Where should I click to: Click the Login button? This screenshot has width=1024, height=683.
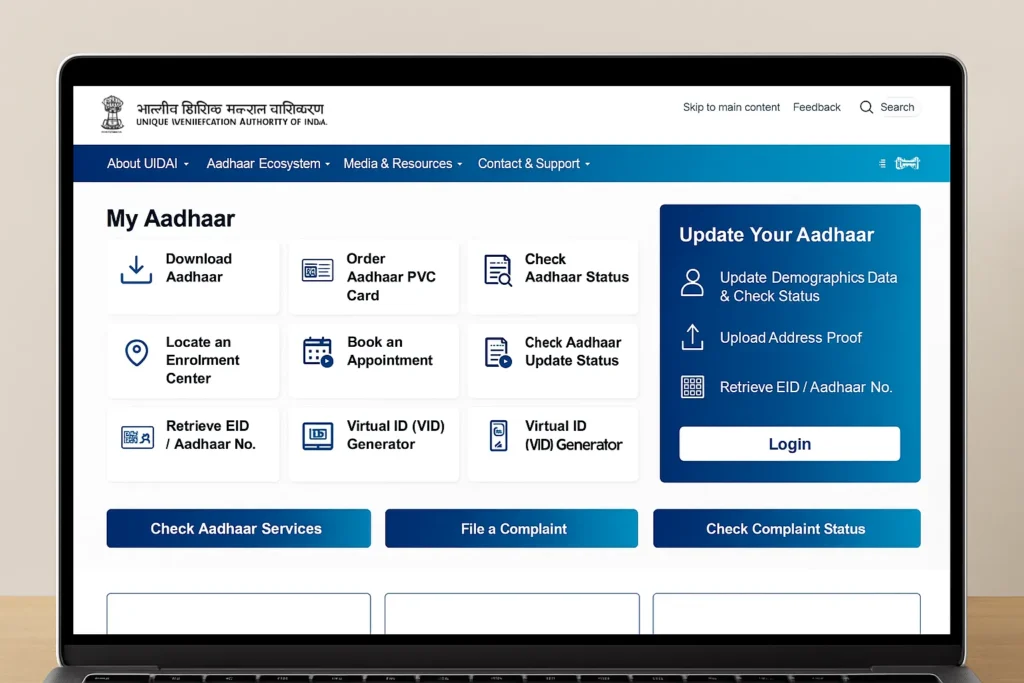(x=790, y=444)
